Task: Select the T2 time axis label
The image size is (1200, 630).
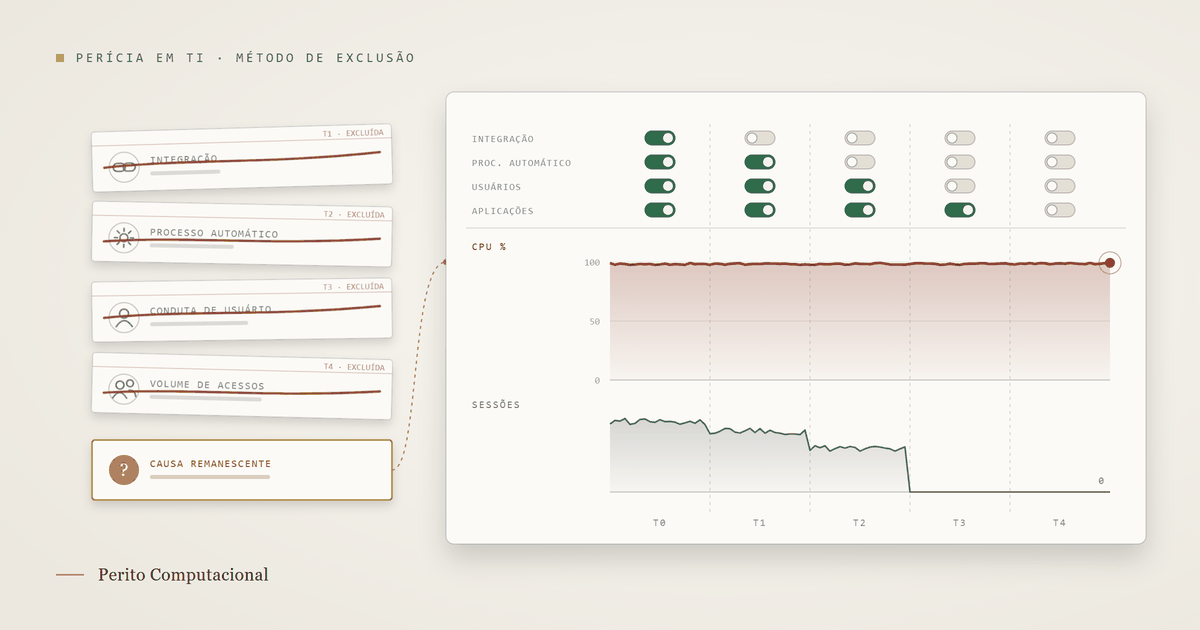Action: coord(859,523)
